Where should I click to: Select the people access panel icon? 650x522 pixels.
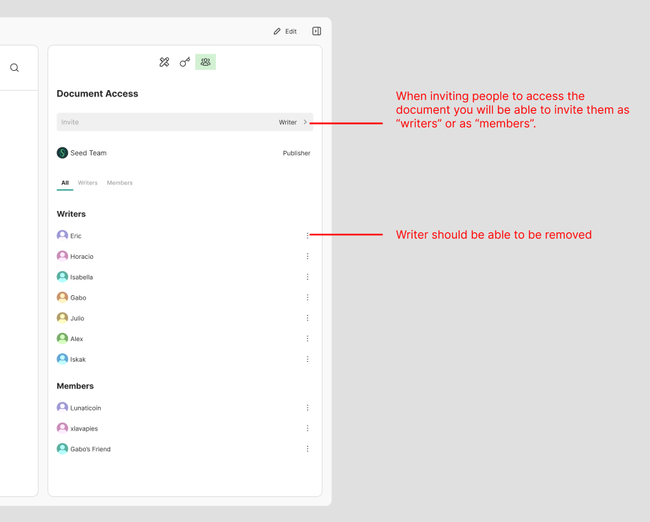click(205, 62)
